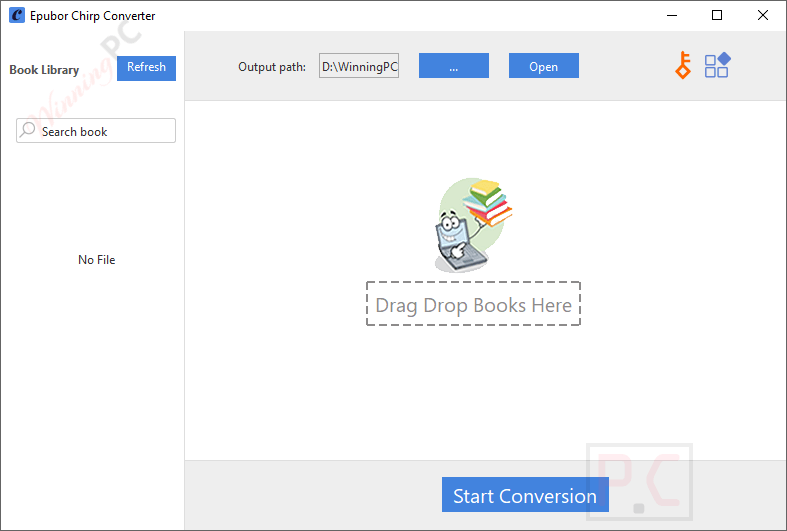Screen dimensions: 787x531
Task: Click the Book Library heading
Action: (44, 70)
